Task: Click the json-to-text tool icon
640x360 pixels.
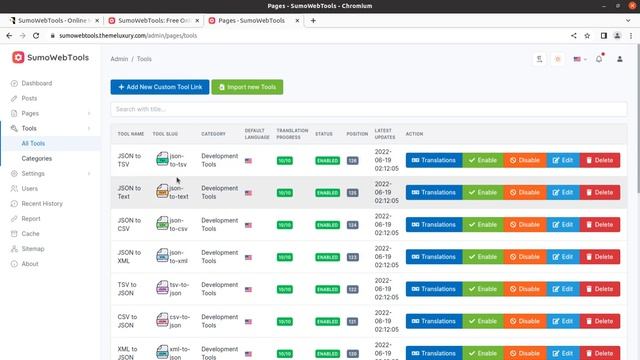Action: (162, 191)
